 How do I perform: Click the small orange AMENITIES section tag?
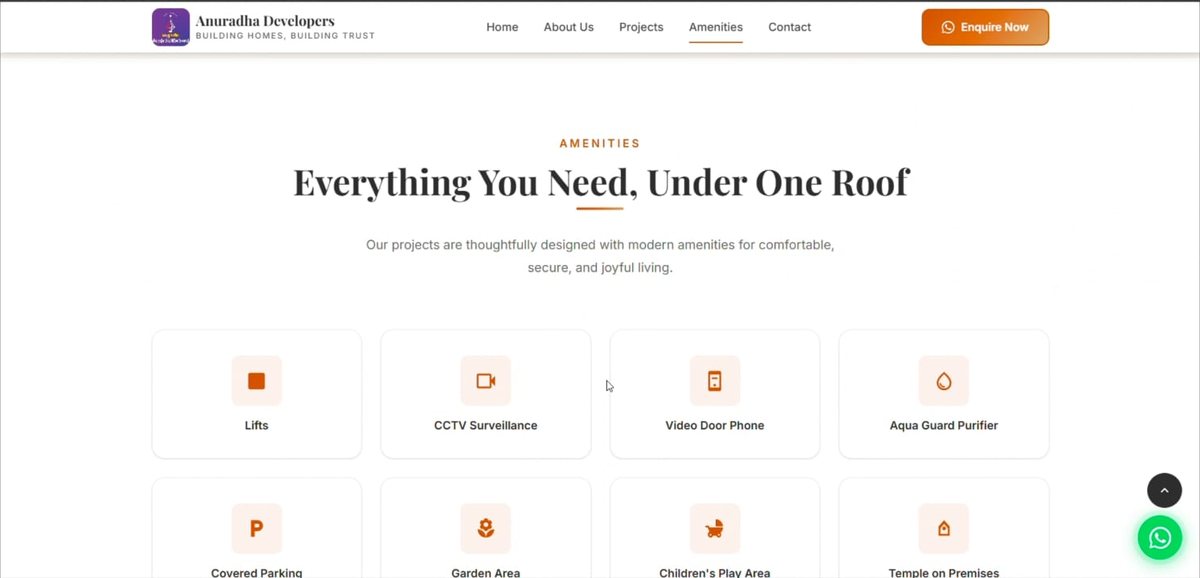(600, 143)
